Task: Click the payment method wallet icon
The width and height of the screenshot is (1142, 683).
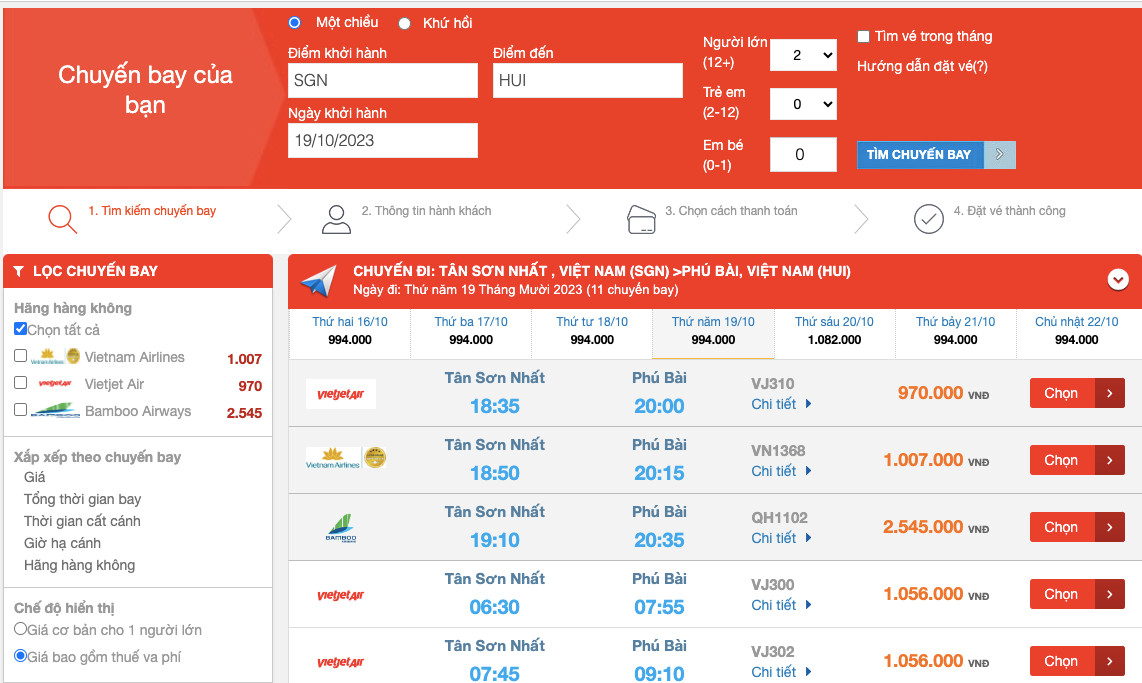Action: tap(641, 219)
